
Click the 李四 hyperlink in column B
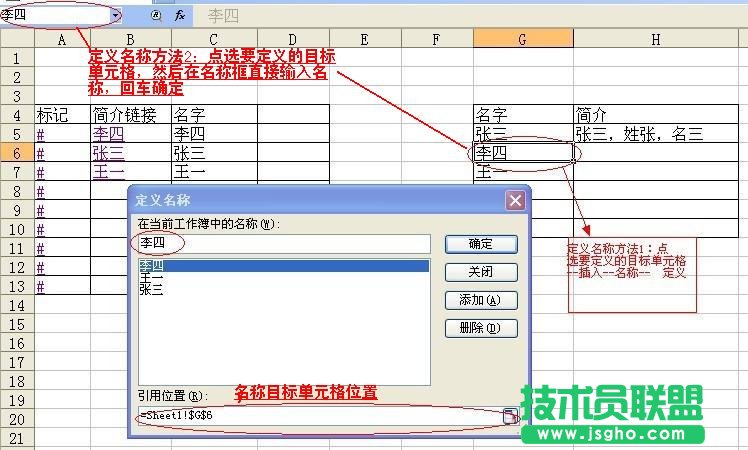pos(108,134)
